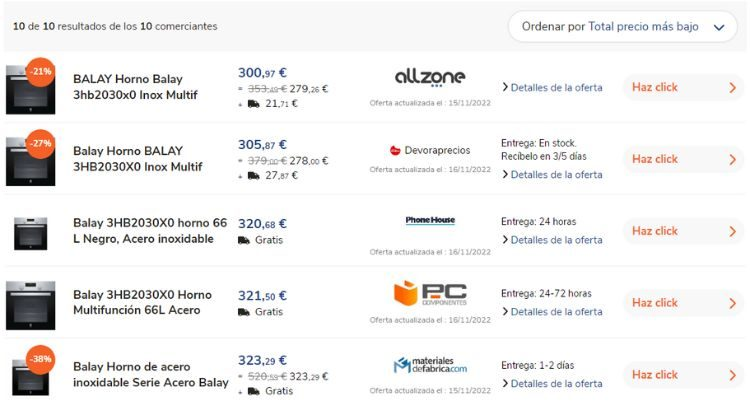Click the allzone merchant logo

click(x=430, y=77)
